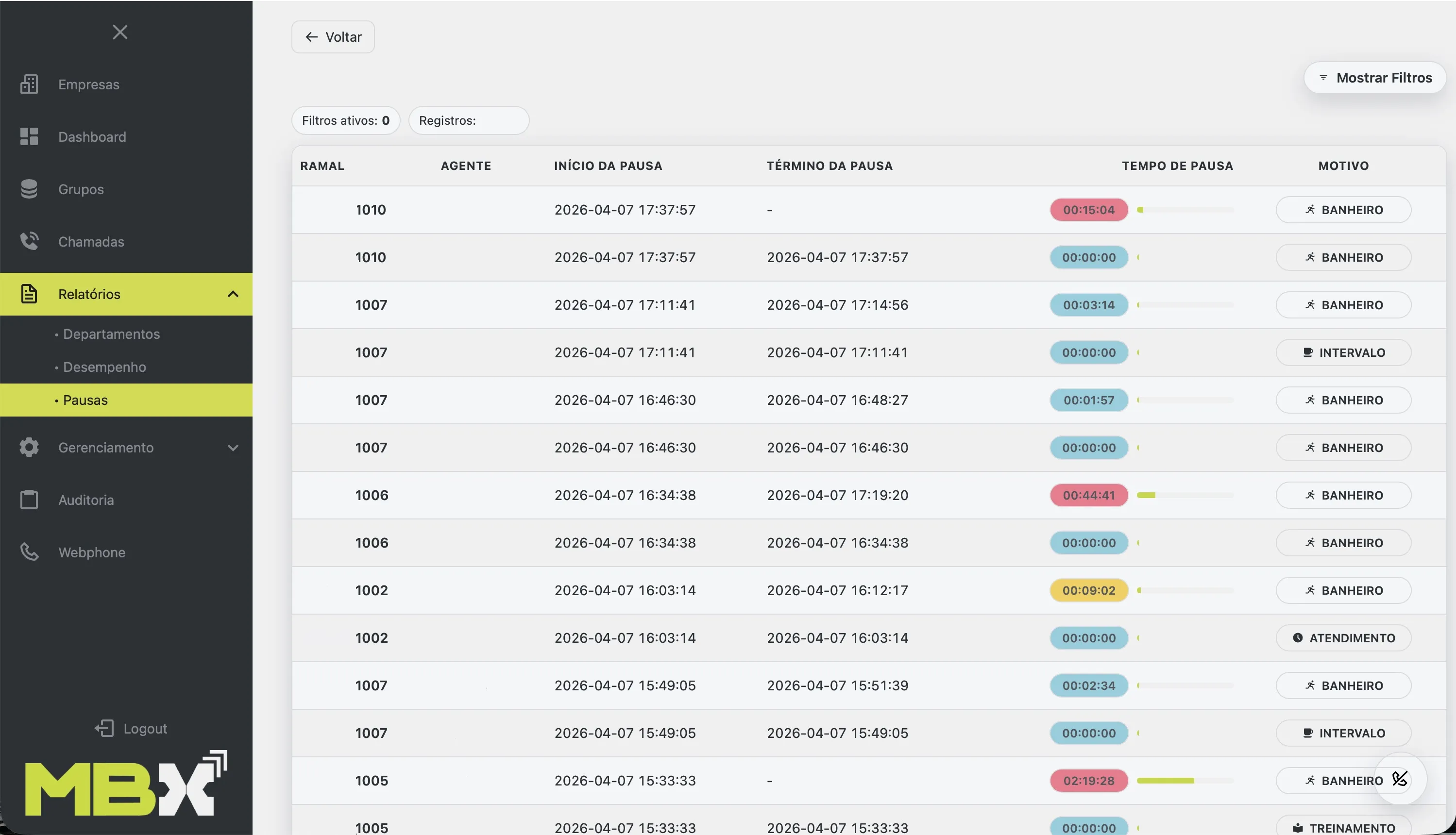Viewport: 1456px width, 835px height.
Task: Click the ATENDIMENTO motivo badge
Action: click(1343, 638)
